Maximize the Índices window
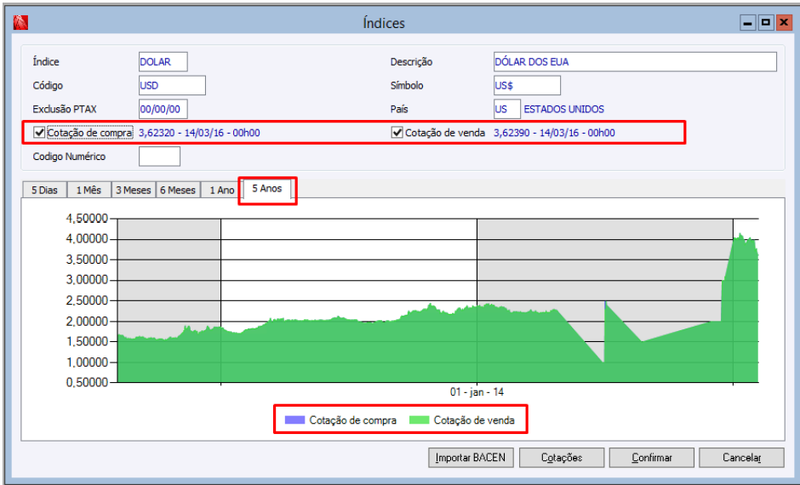This screenshot has width=800, height=485. [765, 22]
